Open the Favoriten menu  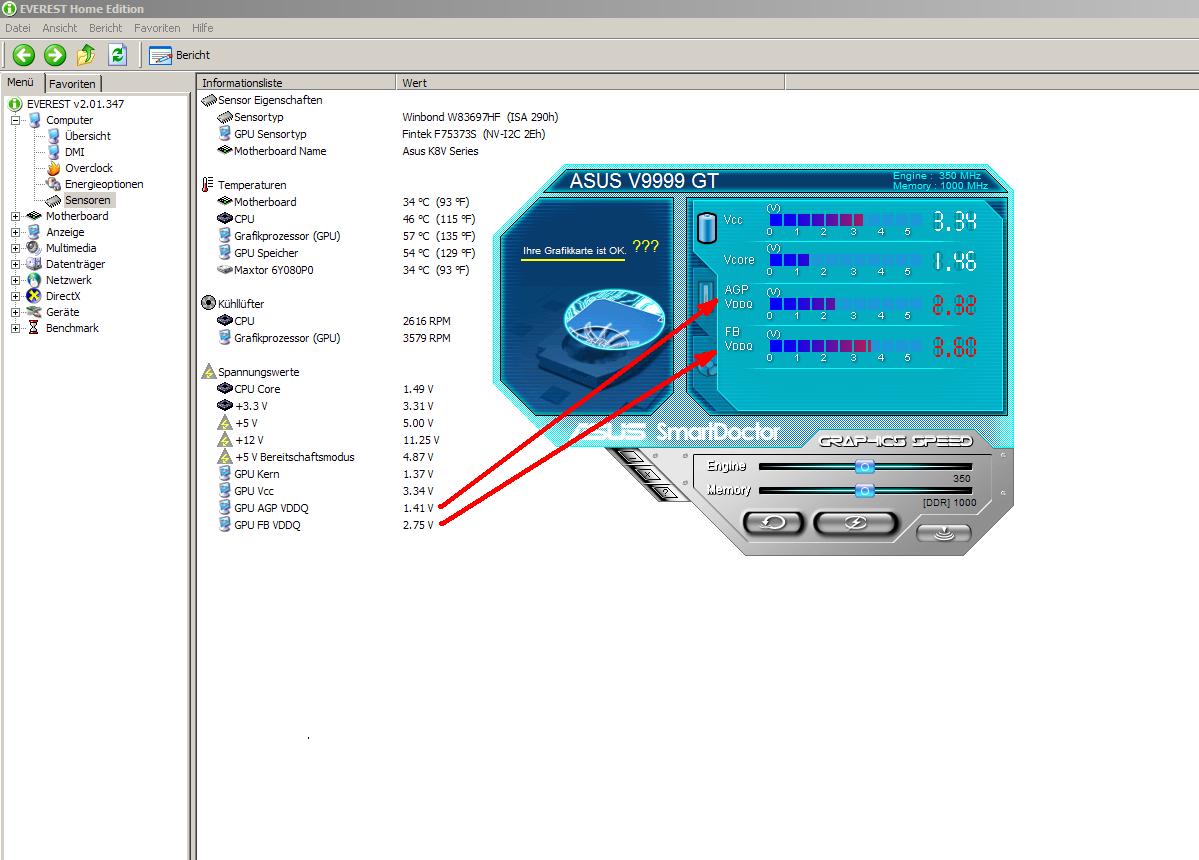pyautogui.click(x=157, y=28)
